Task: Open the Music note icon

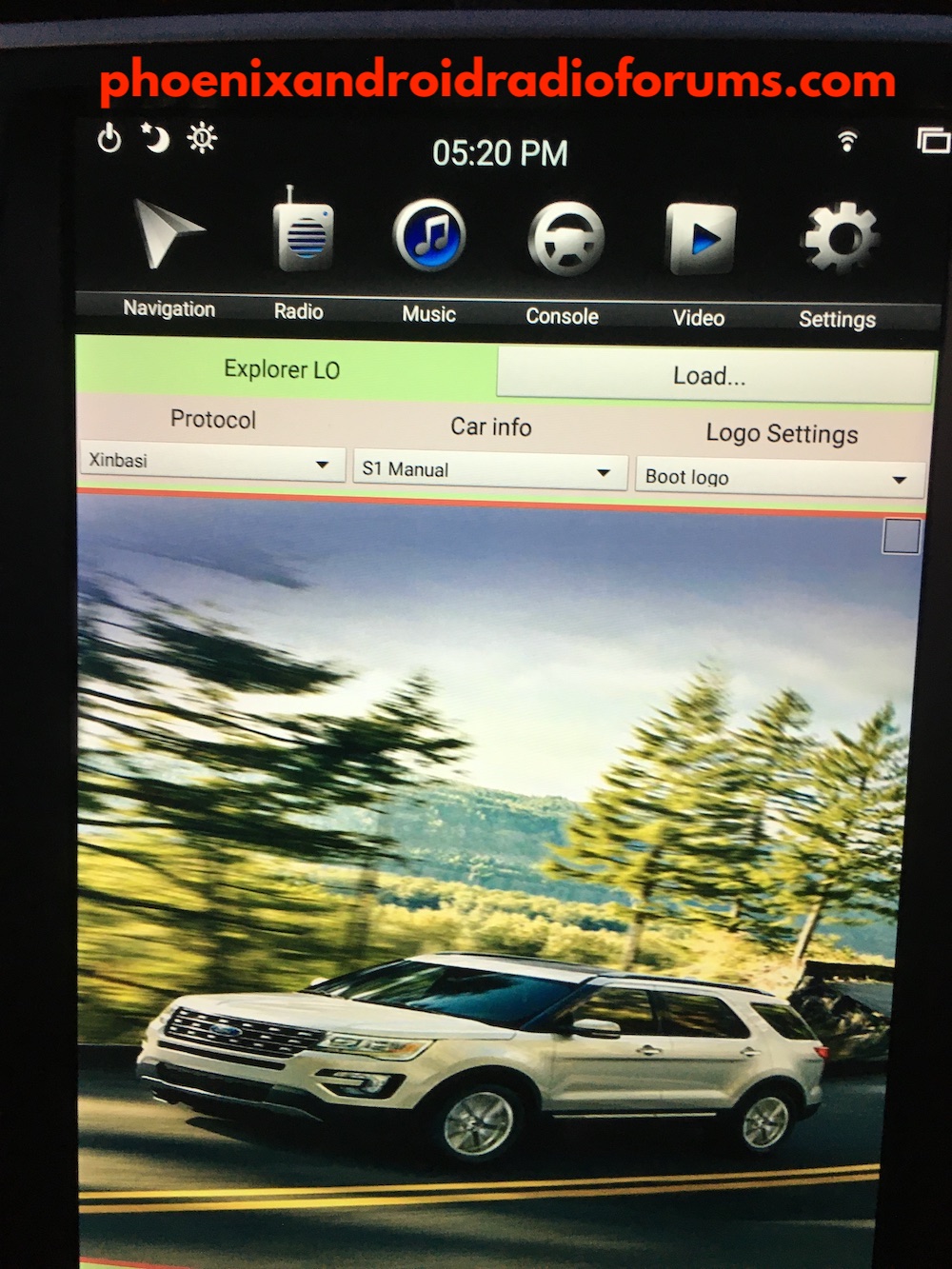Action: 429,234
